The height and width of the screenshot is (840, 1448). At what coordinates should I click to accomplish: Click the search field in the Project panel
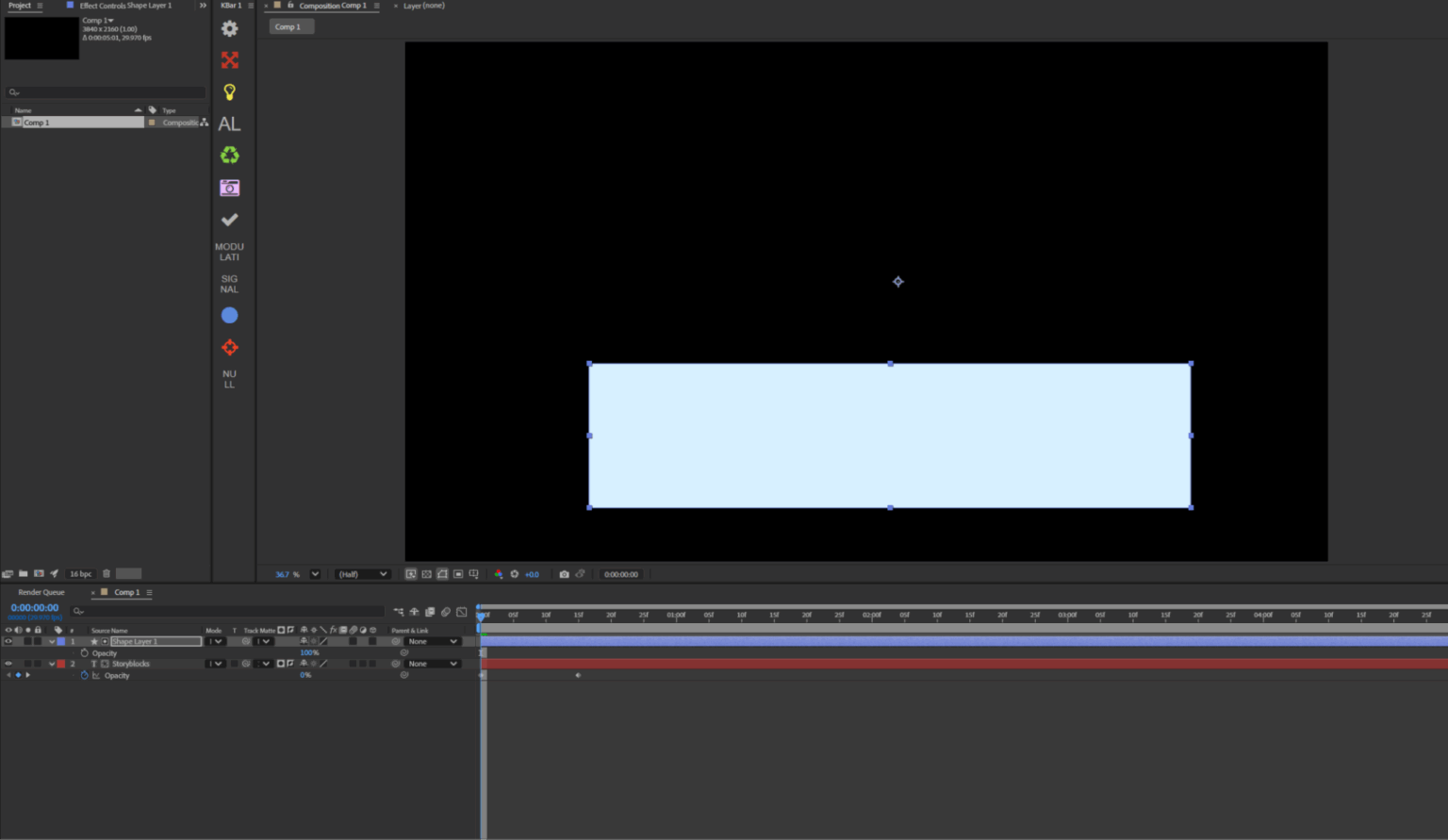click(x=104, y=91)
